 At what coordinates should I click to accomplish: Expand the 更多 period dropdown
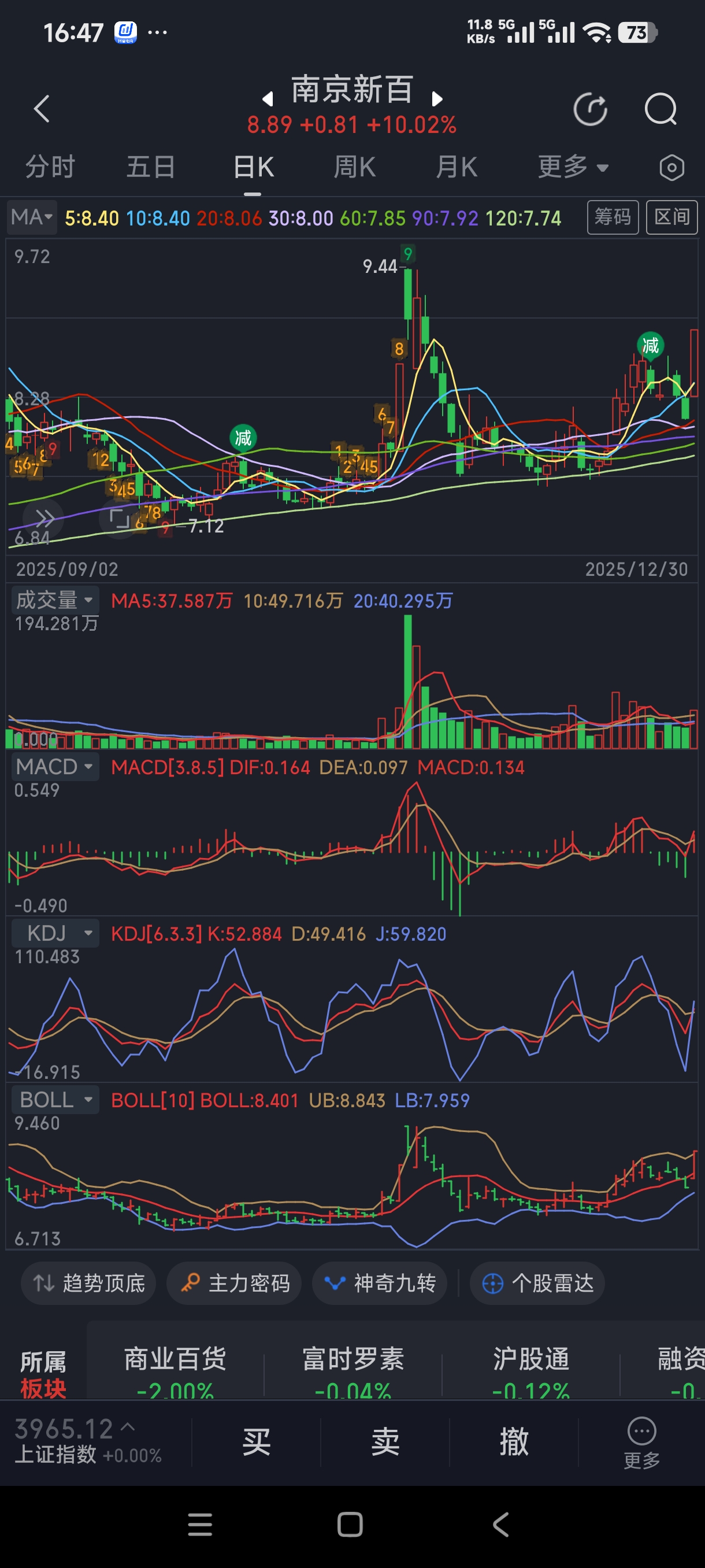[573, 167]
